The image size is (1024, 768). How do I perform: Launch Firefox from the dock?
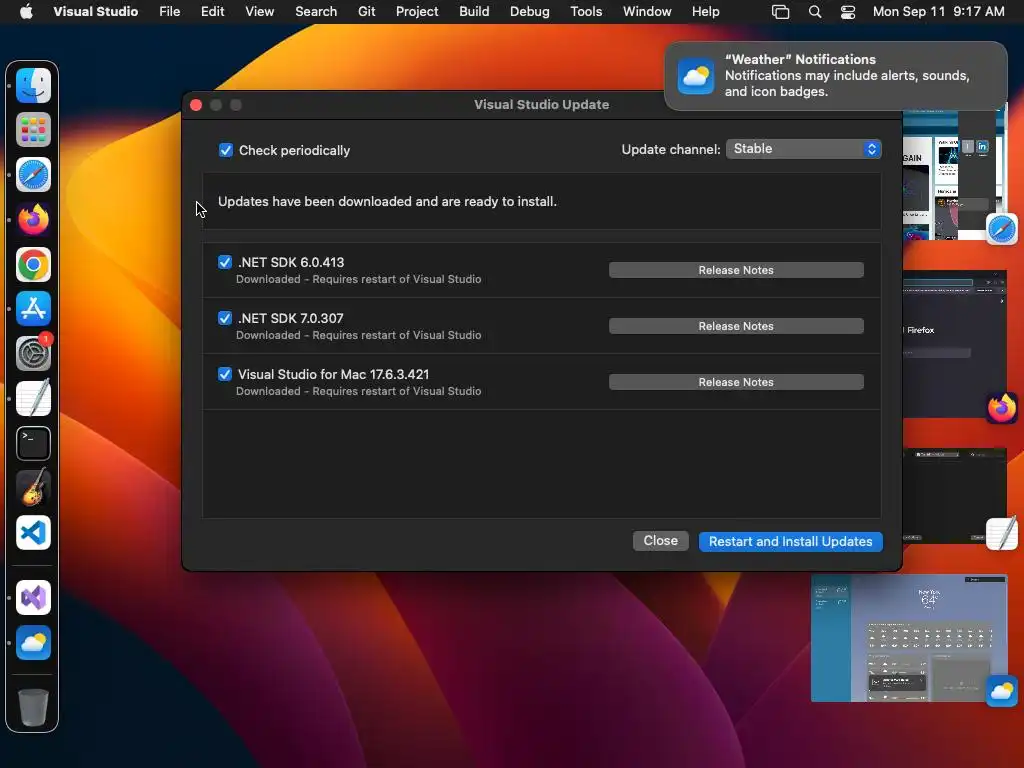[x=33, y=219]
